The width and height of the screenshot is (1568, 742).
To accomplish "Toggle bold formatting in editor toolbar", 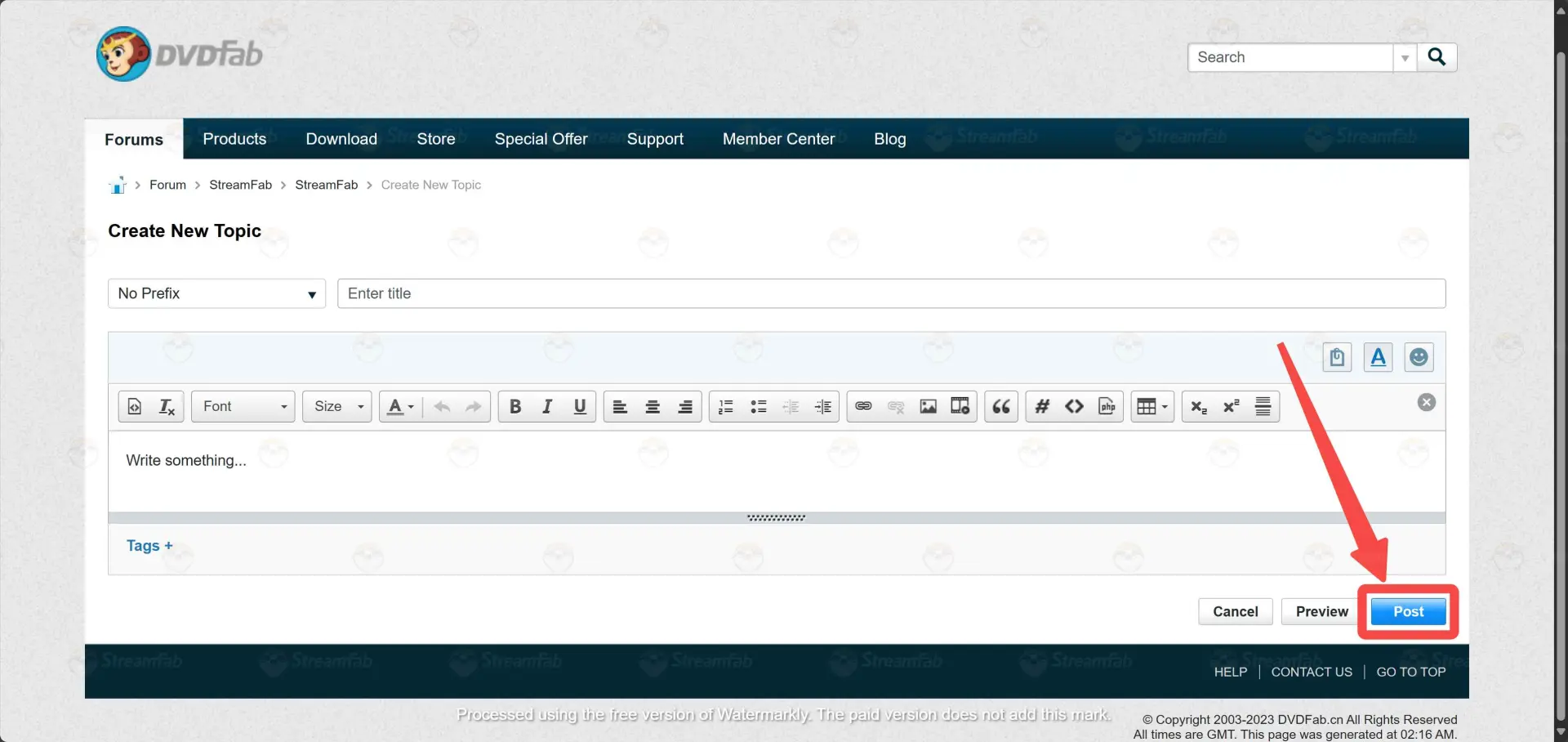I will point(515,406).
